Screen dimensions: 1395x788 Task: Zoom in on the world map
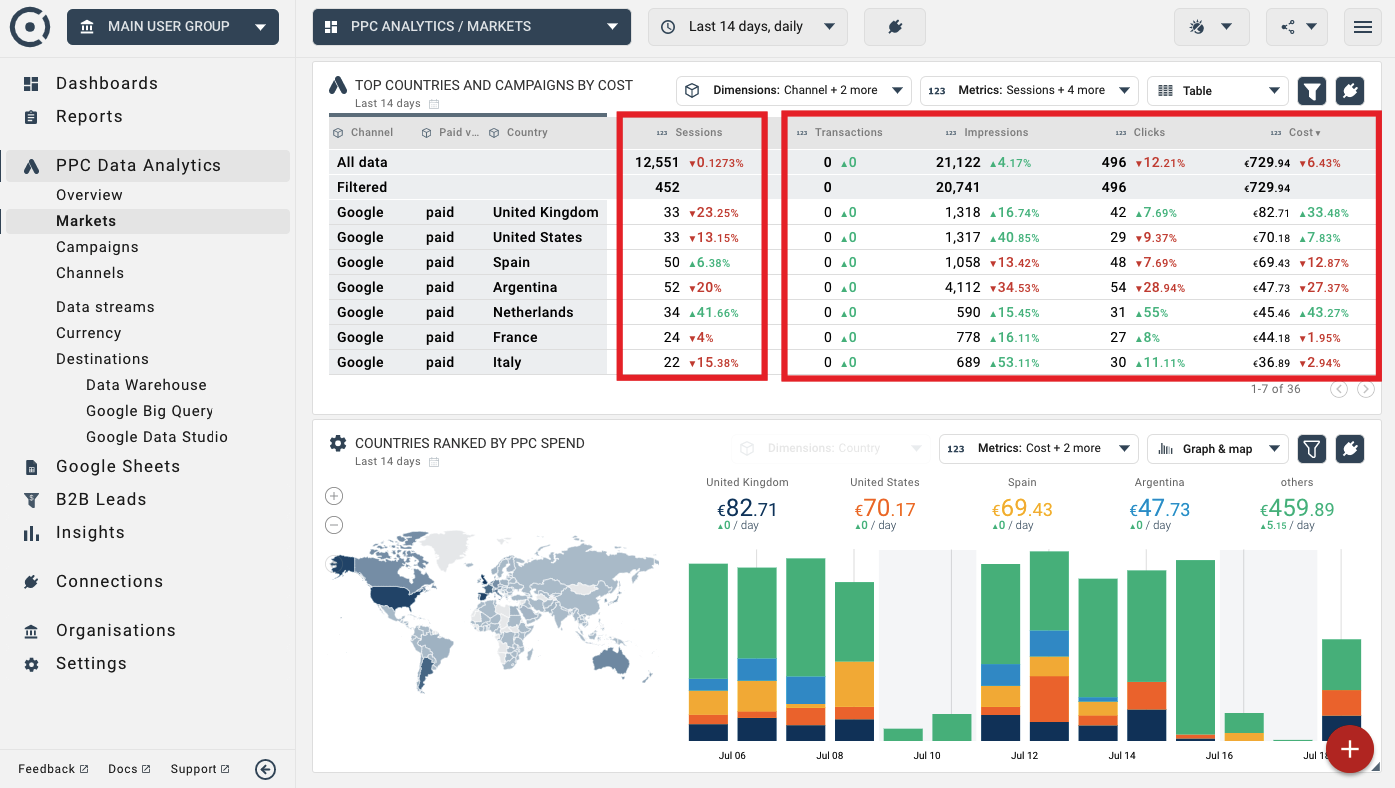tap(334, 496)
